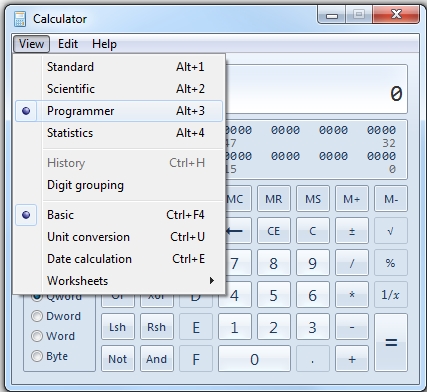The height and width of the screenshot is (392, 427).
Task: Open the Help menu
Action: pyautogui.click(x=104, y=44)
